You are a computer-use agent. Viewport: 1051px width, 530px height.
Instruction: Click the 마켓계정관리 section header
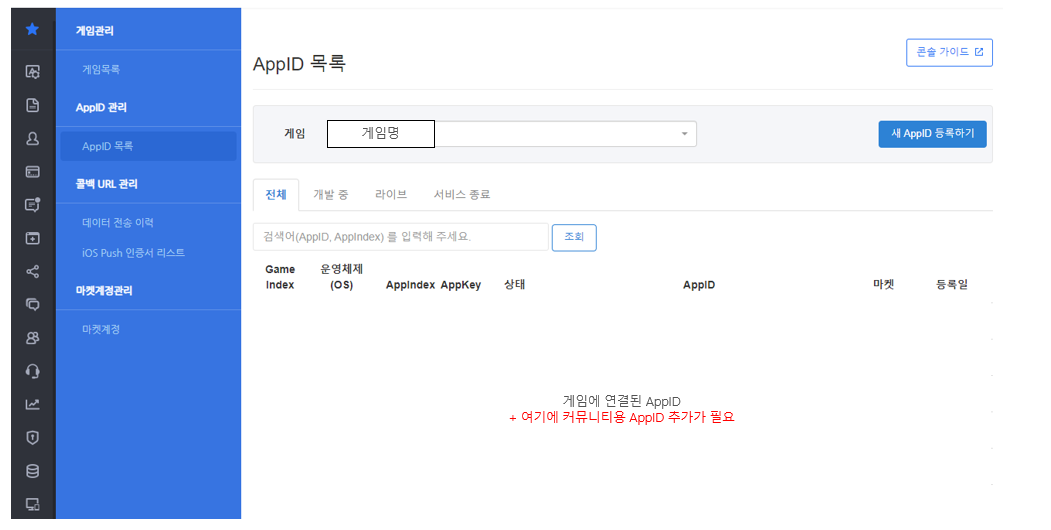click(x=104, y=290)
